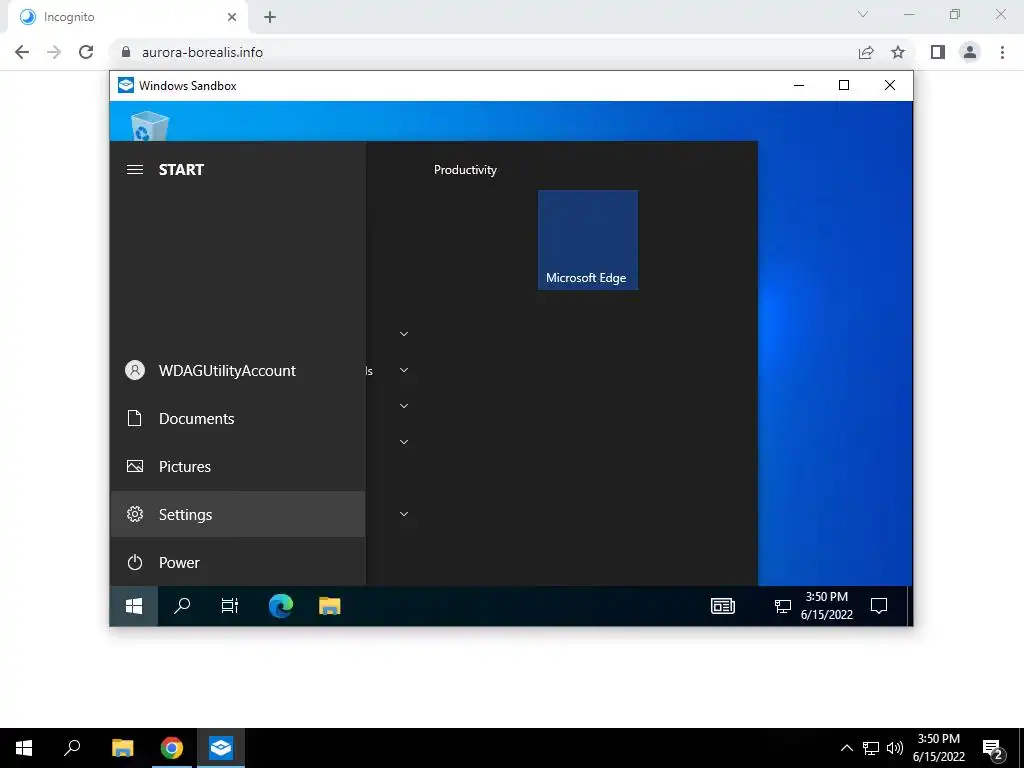Open Settings from the Start menu
The width and height of the screenshot is (1024, 768).
(238, 515)
